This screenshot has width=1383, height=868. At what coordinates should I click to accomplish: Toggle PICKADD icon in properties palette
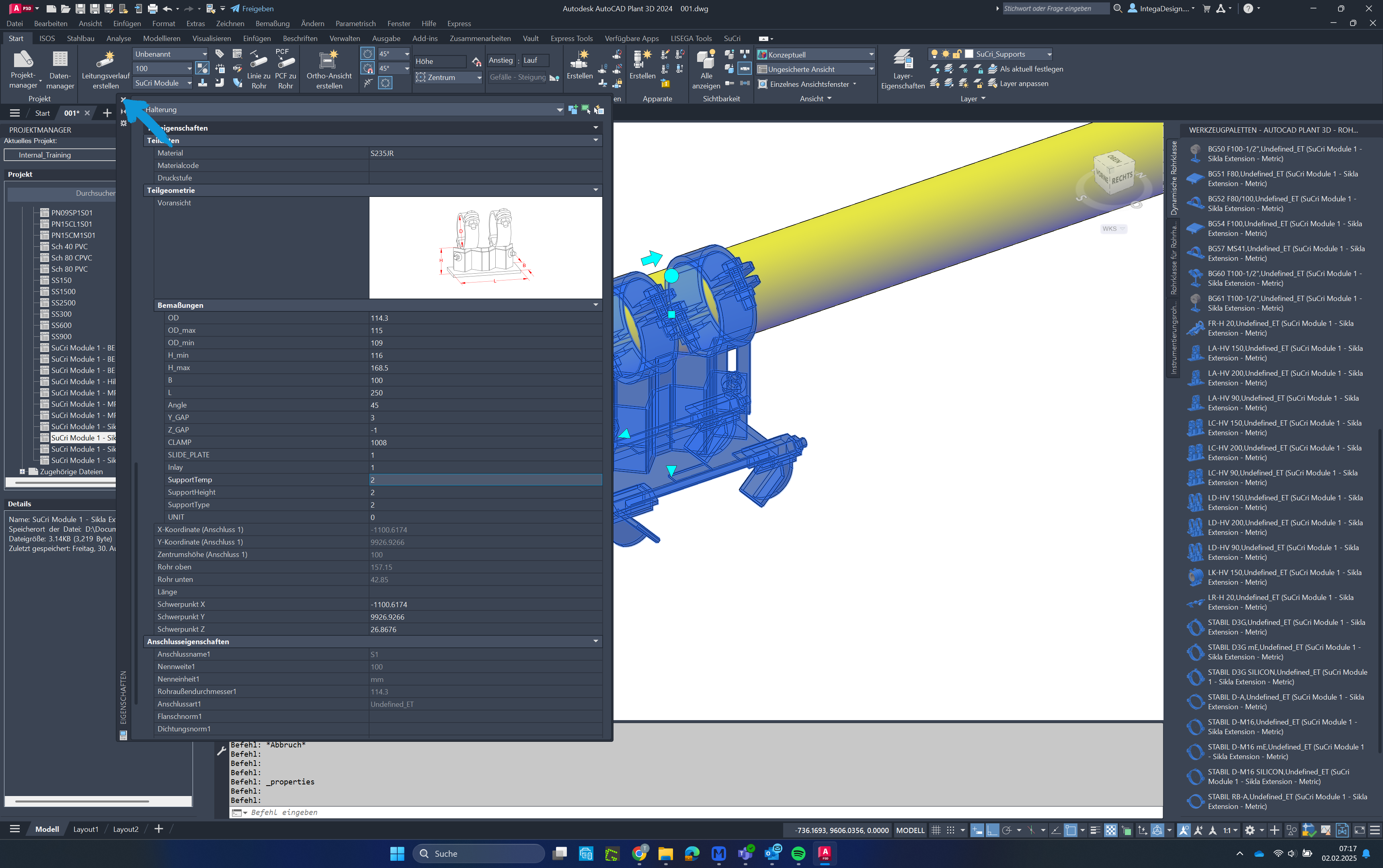click(x=572, y=110)
